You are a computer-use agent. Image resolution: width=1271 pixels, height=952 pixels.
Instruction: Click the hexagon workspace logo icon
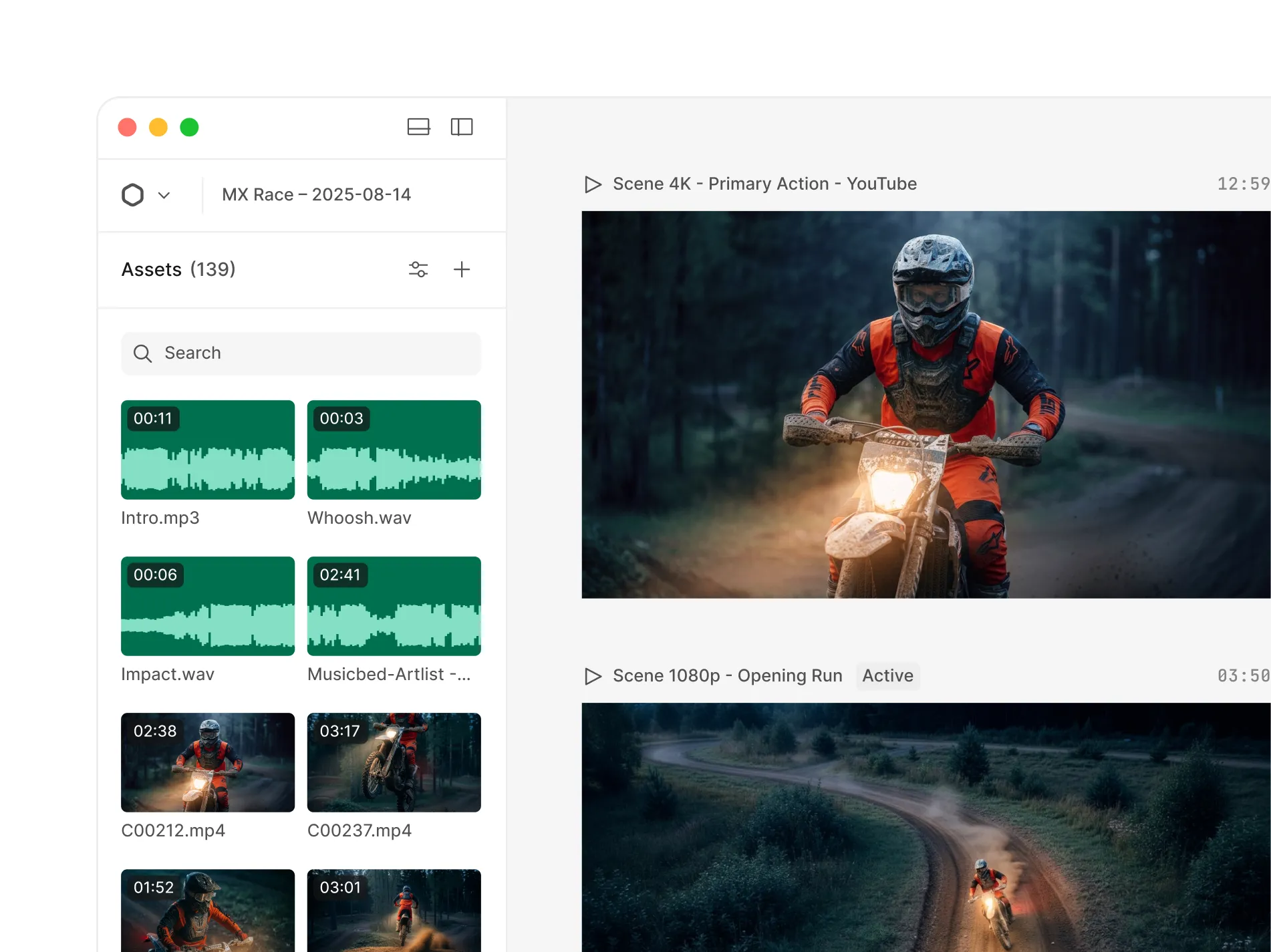pyautogui.click(x=133, y=195)
